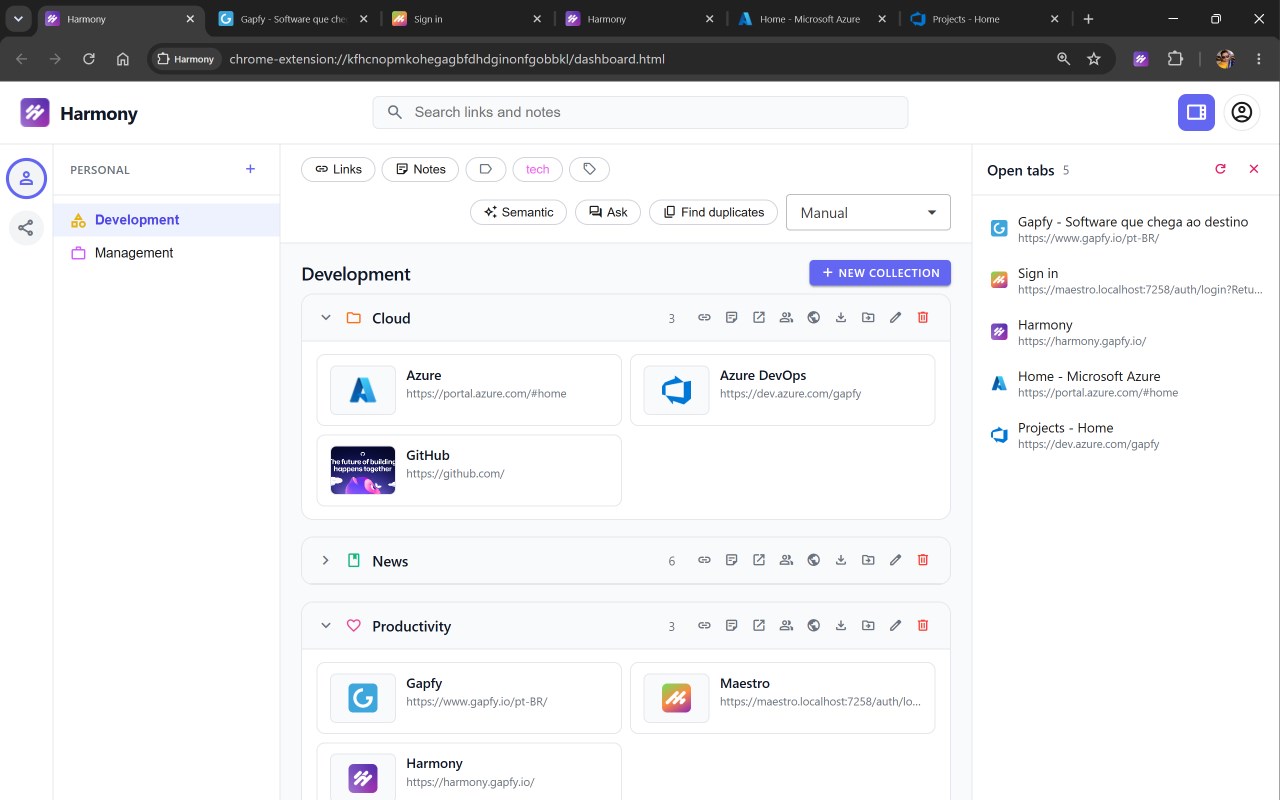Open the Manual sort dropdown
The height and width of the screenshot is (800, 1280).
(x=868, y=212)
